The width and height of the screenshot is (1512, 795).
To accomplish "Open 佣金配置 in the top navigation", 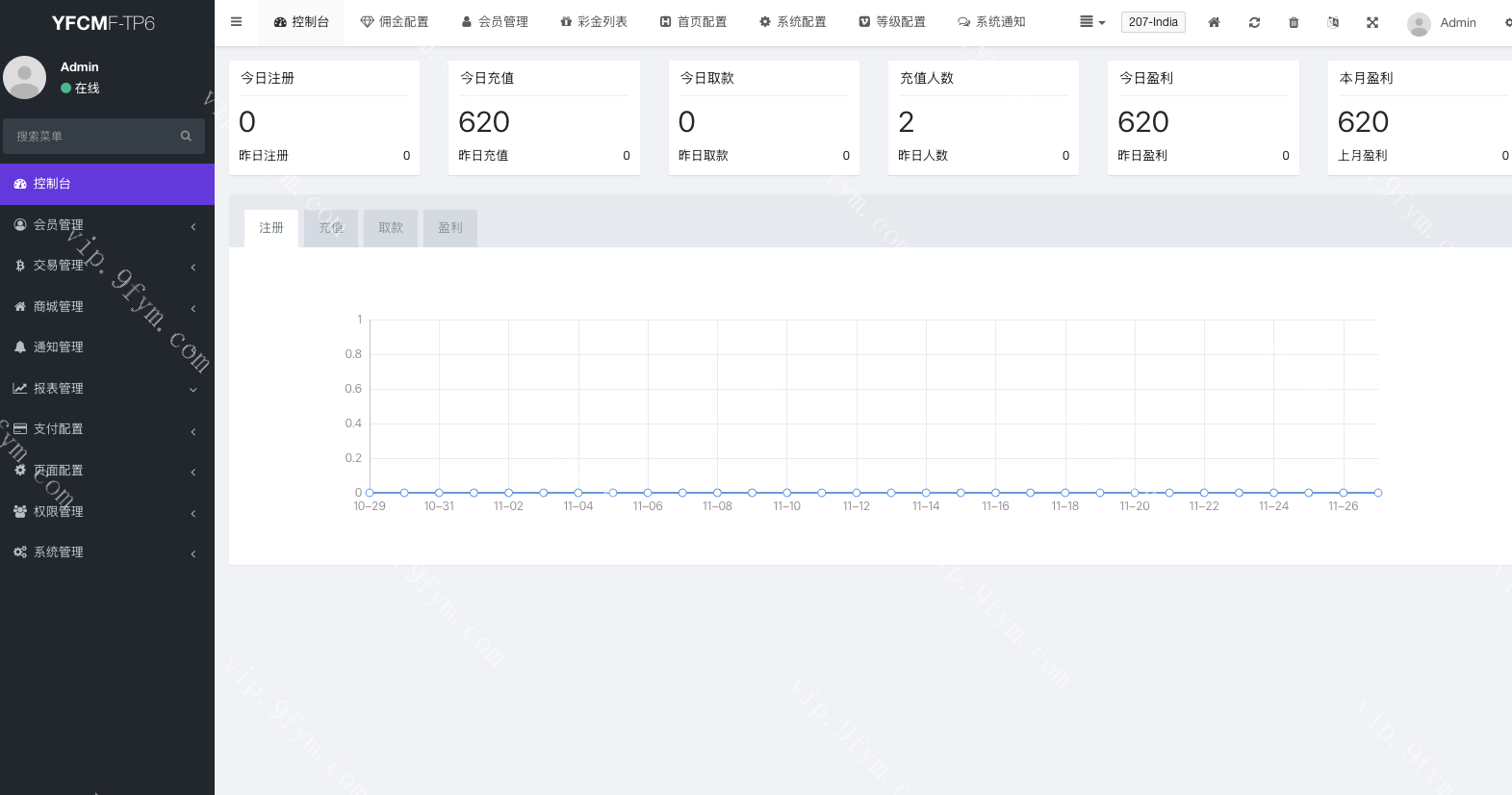I will coord(395,22).
